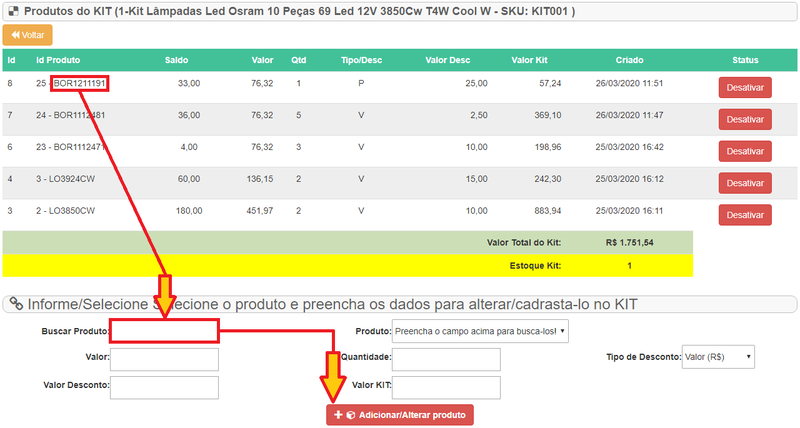Deactivate product 24 - BOR1112481 row
Viewport: 800px width, 428px height.
pyautogui.click(x=745, y=119)
